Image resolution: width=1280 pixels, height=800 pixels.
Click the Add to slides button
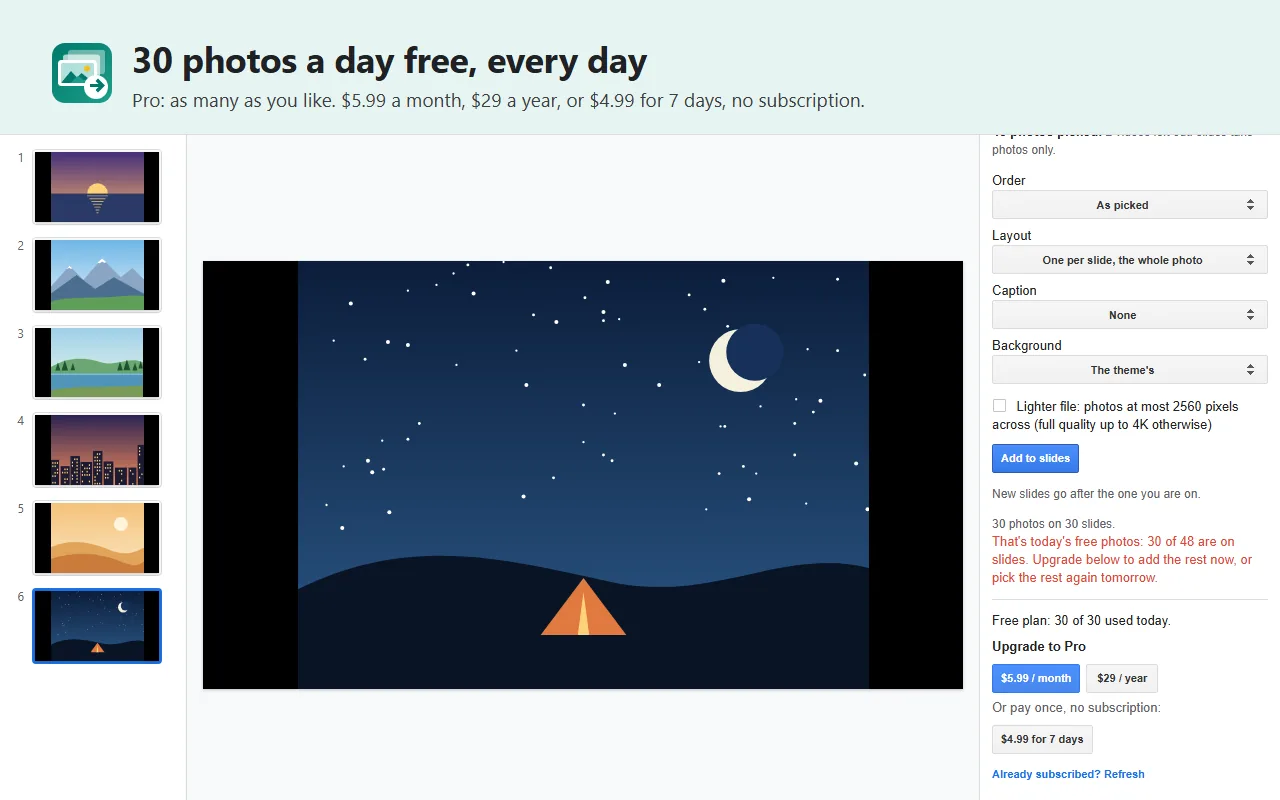(1035, 458)
